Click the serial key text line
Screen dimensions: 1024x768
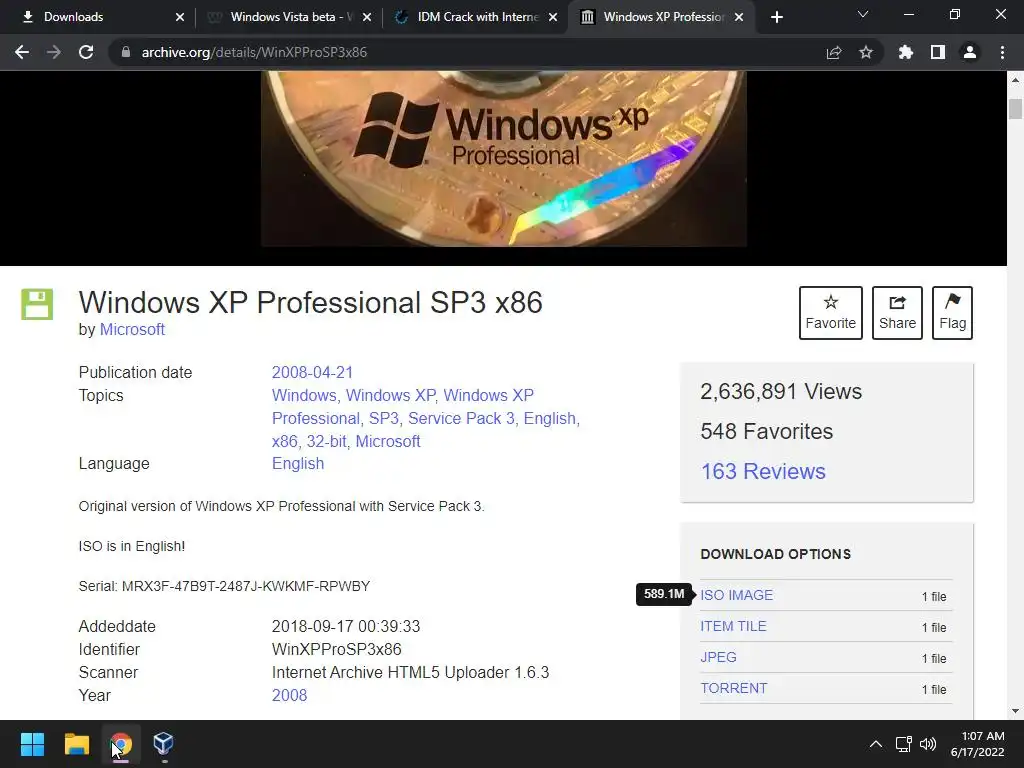[224, 586]
